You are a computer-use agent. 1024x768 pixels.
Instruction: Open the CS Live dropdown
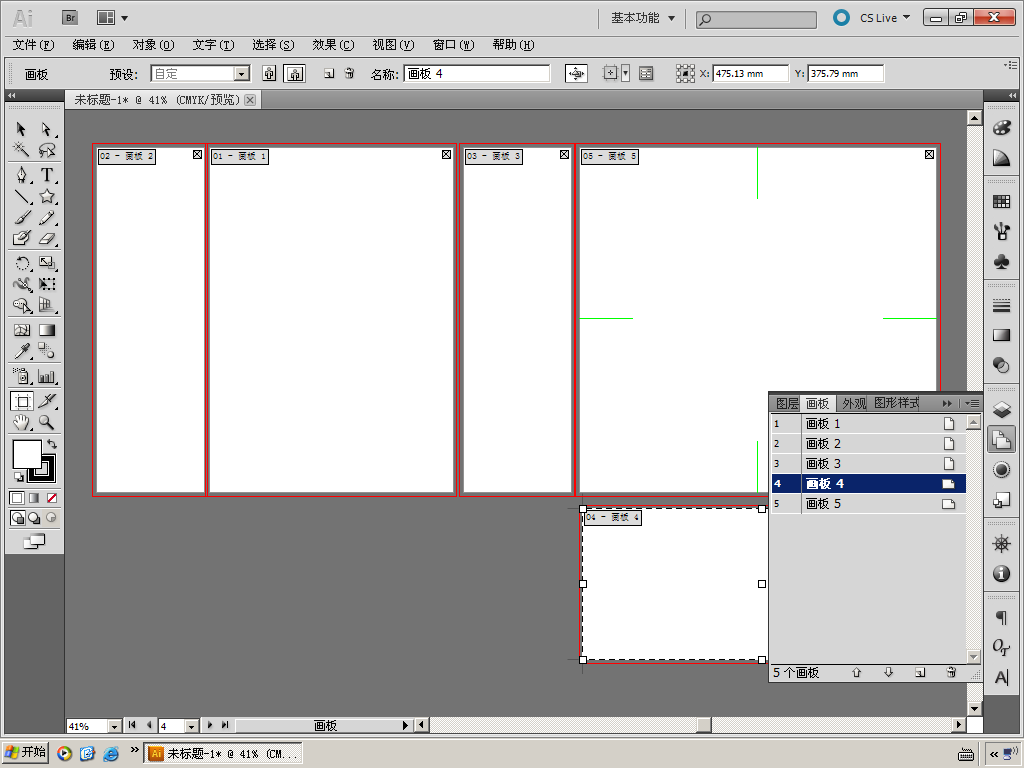884,18
